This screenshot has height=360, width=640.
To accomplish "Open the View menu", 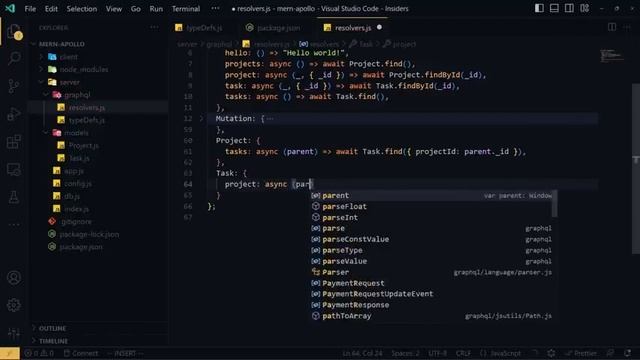I will (x=113, y=9).
